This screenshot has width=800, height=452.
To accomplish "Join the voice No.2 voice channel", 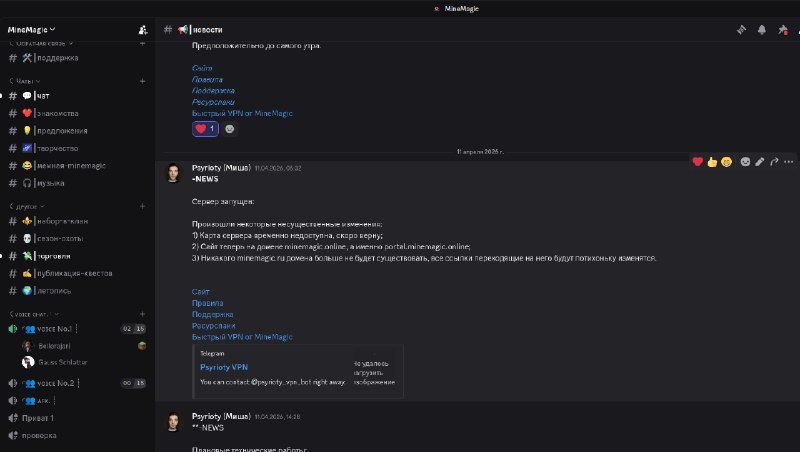I will (x=77, y=383).
